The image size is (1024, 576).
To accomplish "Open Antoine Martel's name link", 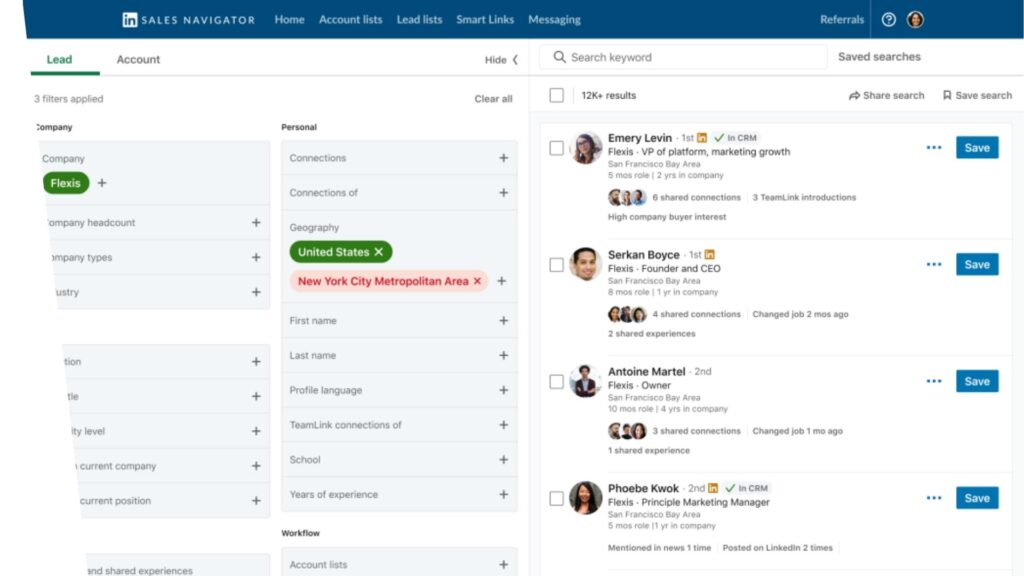I will tap(647, 372).
